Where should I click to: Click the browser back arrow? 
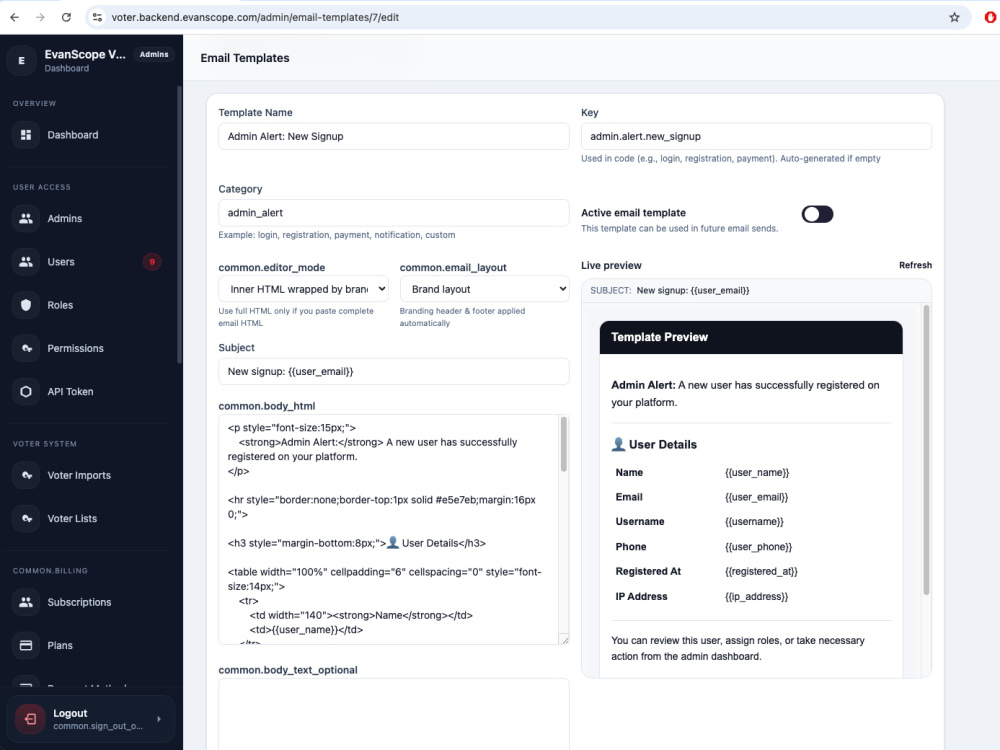click(15, 17)
